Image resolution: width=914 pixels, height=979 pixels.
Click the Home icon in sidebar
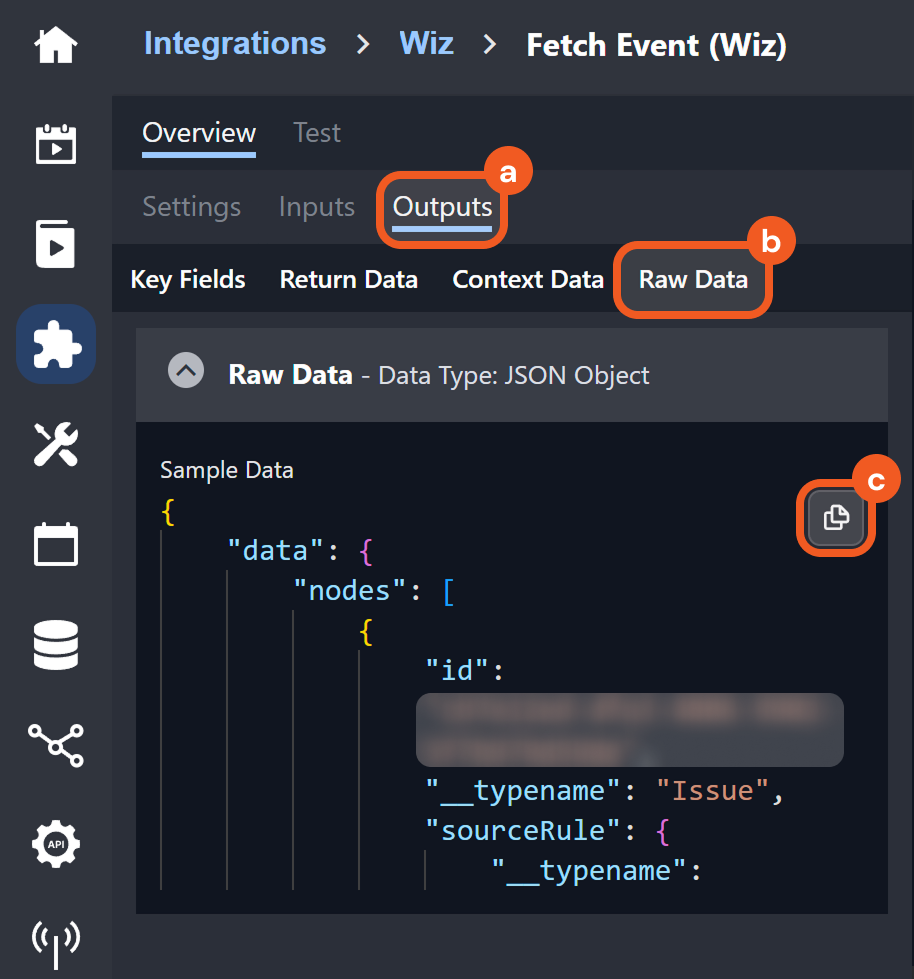pos(56,46)
